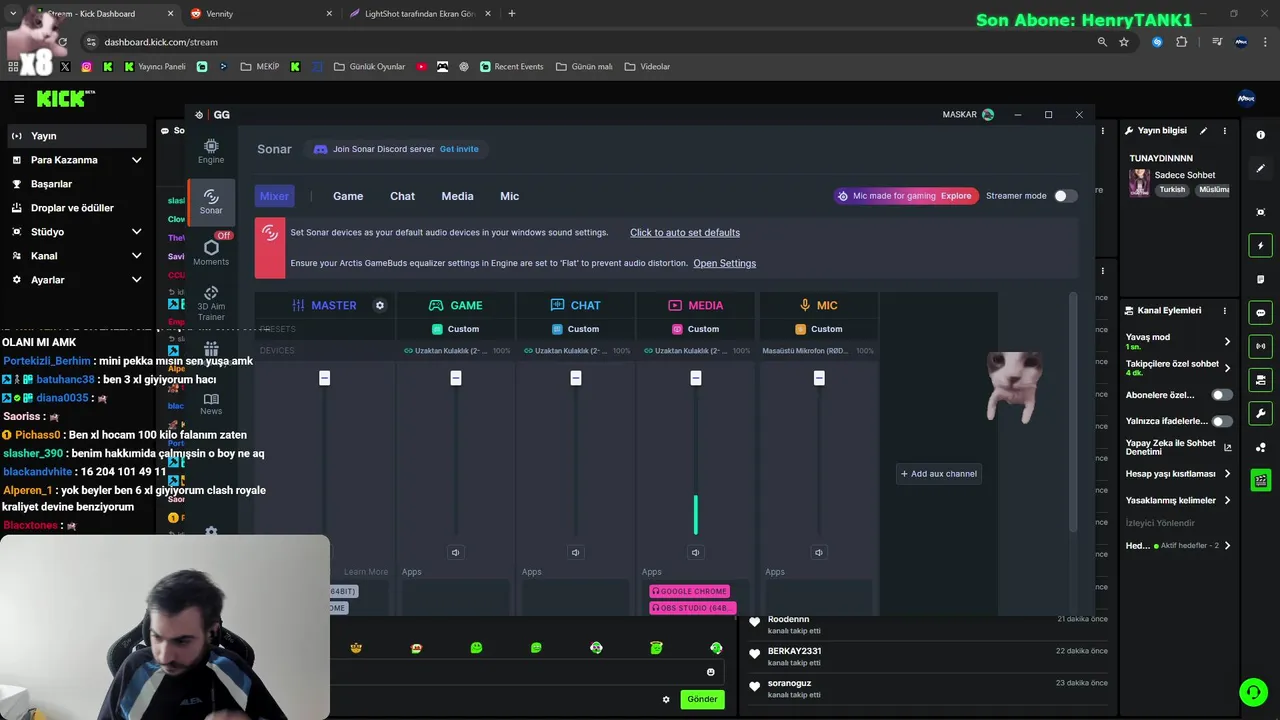Open the Kick hamburger menu
This screenshot has width=1280, height=720.
coord(19,98)
